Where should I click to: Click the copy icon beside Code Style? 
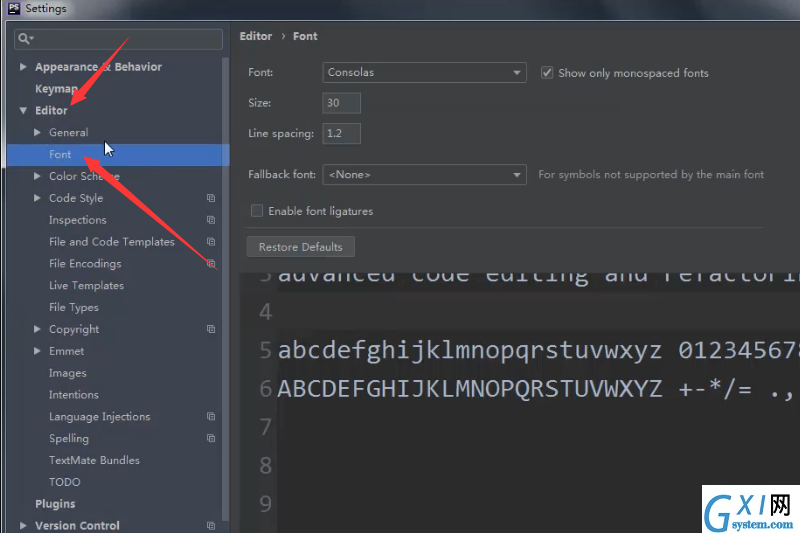tap(211, 198)
